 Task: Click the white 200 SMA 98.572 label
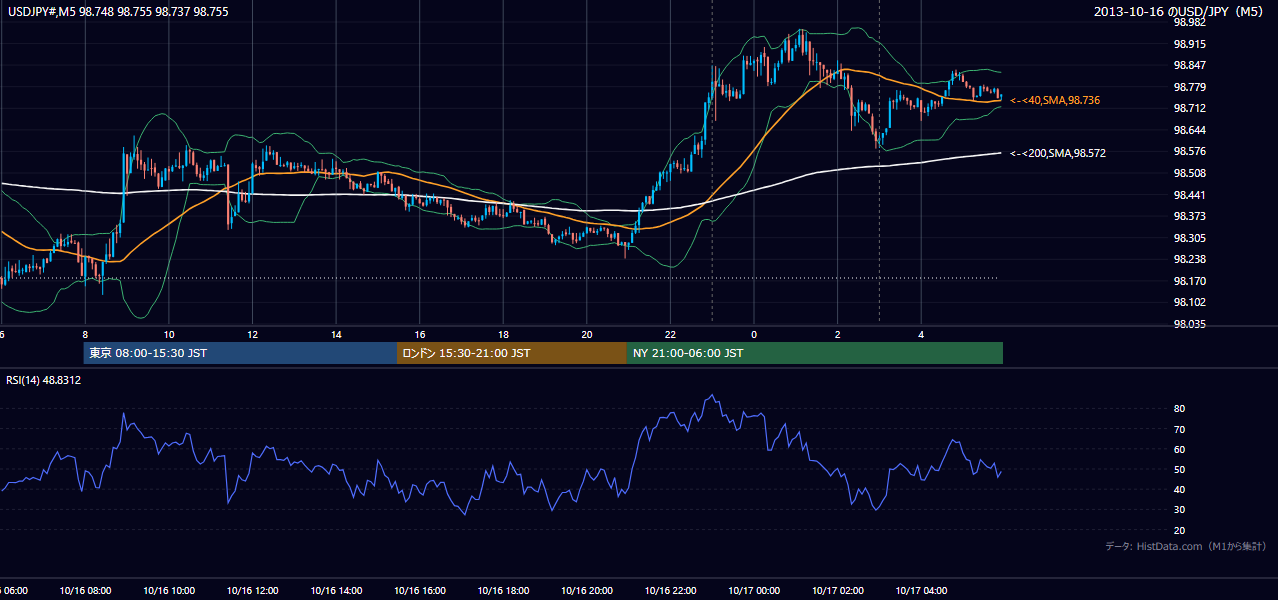tap(1058, 153)
